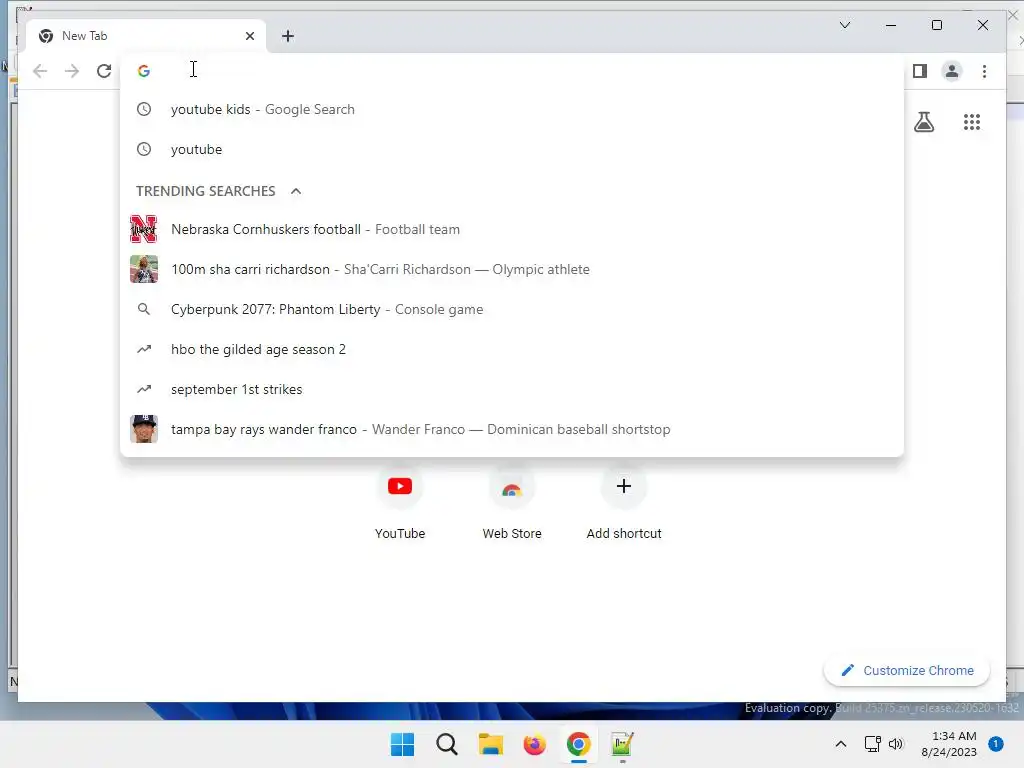The width and height of the screenshot is (1024, 768).
Task: Click the Chrome taskbar icon
Action: click(579, 744)
